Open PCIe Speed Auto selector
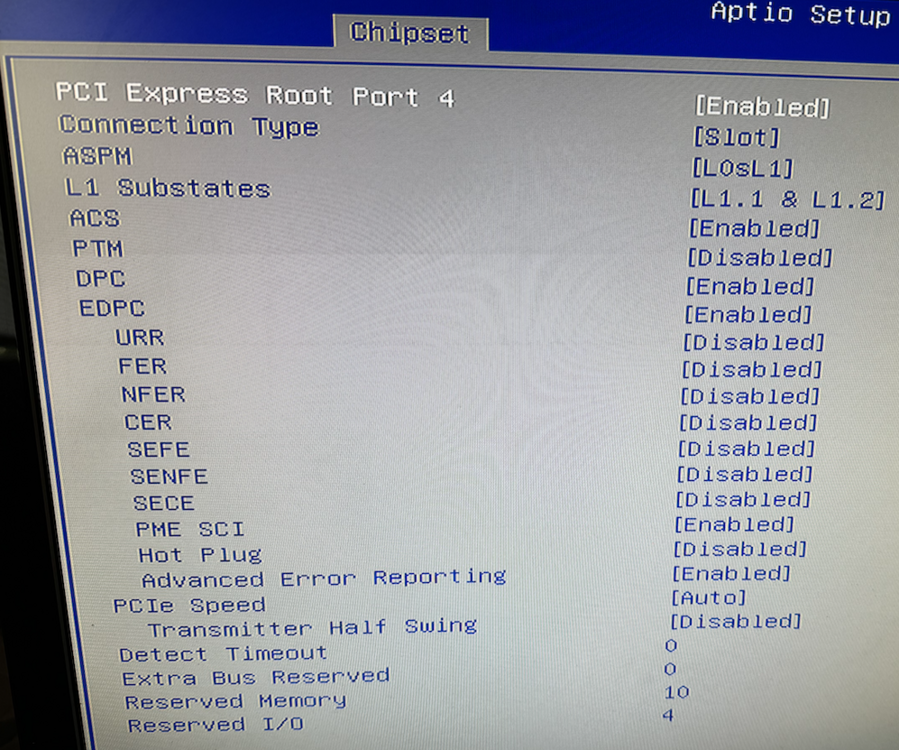899x750 pixels. coord(709,597)
